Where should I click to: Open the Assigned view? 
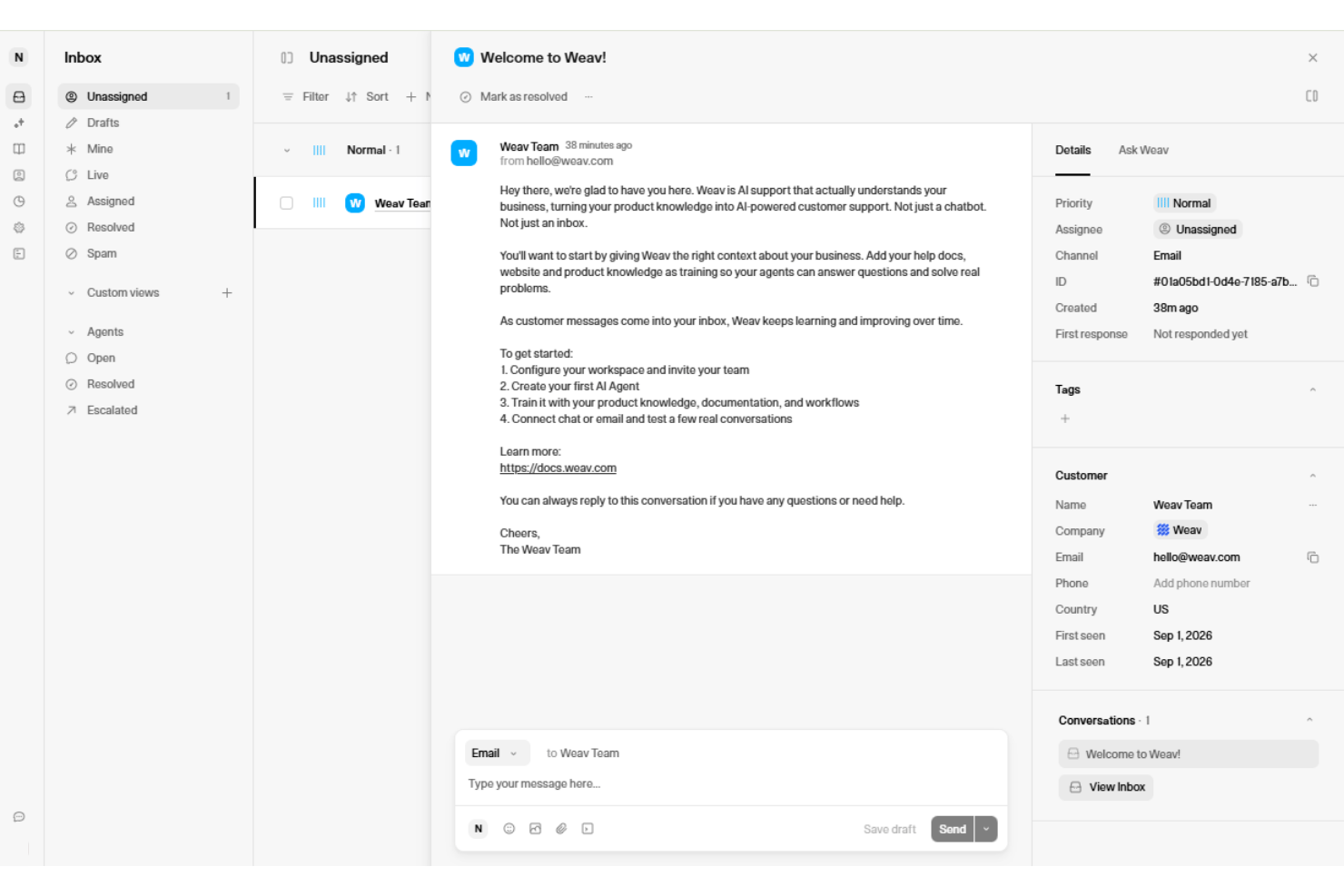[x=149, y=202]
